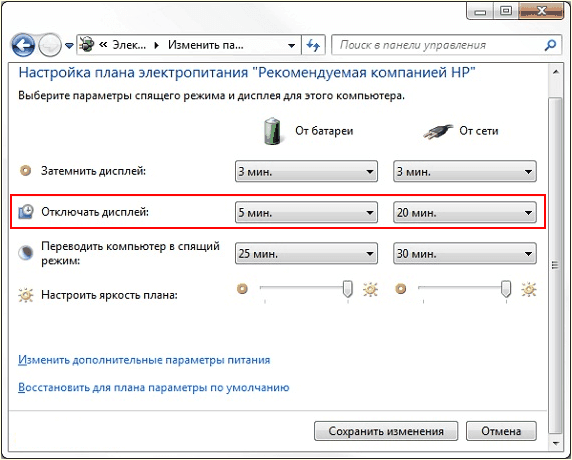Image resolution: width=572 pixels, height=460 pixels.
Task: Open the 20 мин. display off dropdown
Action: click(x=465, y=212)
